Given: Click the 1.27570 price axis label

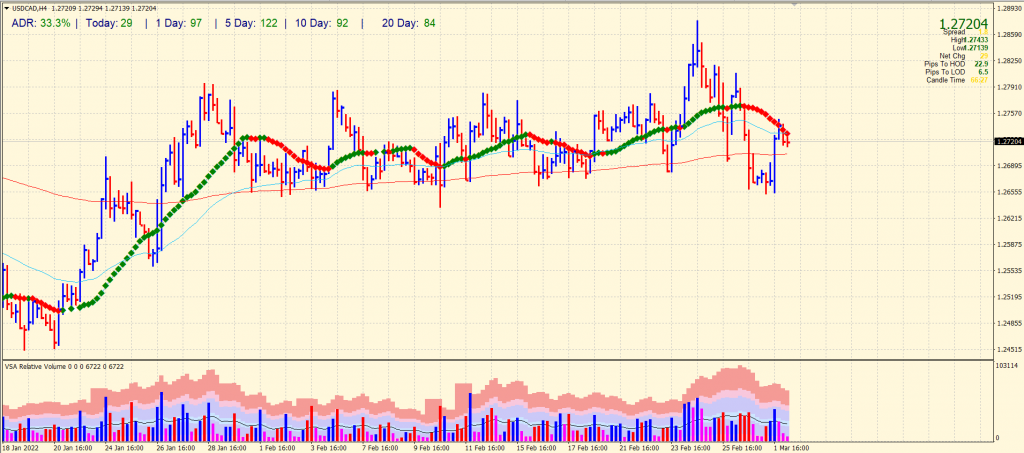Looking at the screenshot, I should tap(1010, 114).
